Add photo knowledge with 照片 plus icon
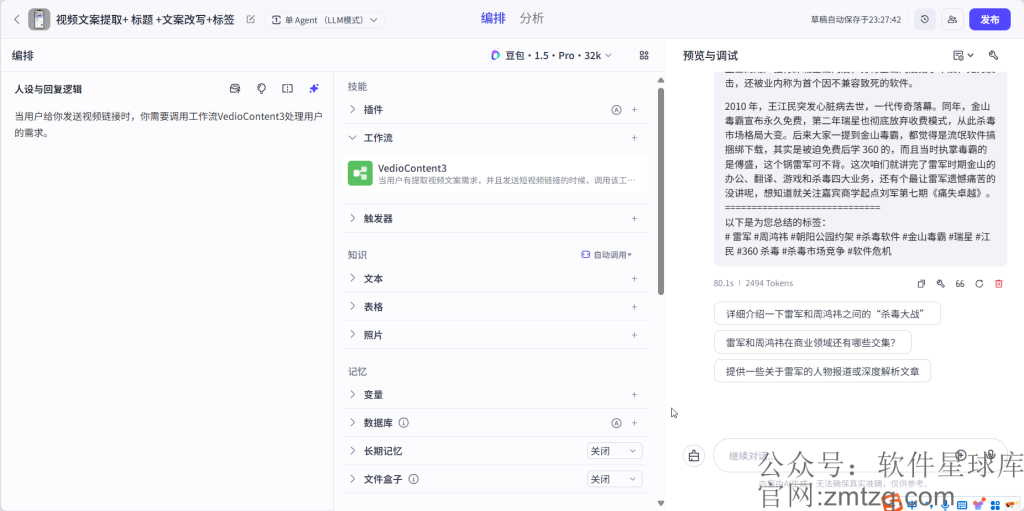This screenshot has width=1024, height=511. click(x=634, y=335)
